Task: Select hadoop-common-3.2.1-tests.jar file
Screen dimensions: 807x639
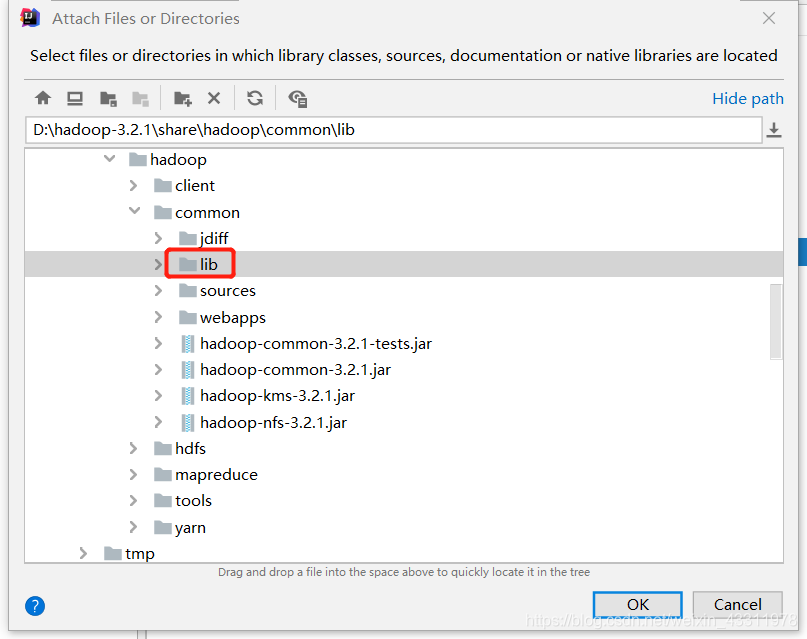Action: point(307,343)
